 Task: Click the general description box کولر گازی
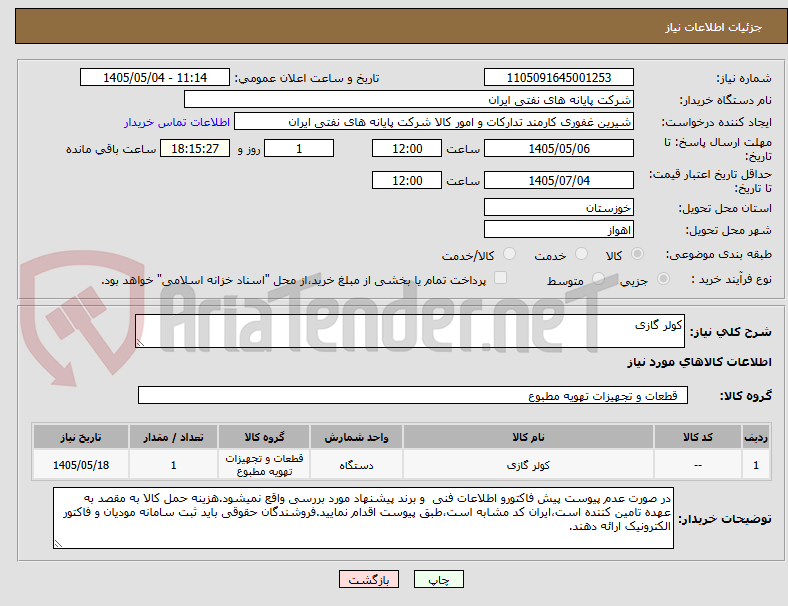tap(410, 331)
